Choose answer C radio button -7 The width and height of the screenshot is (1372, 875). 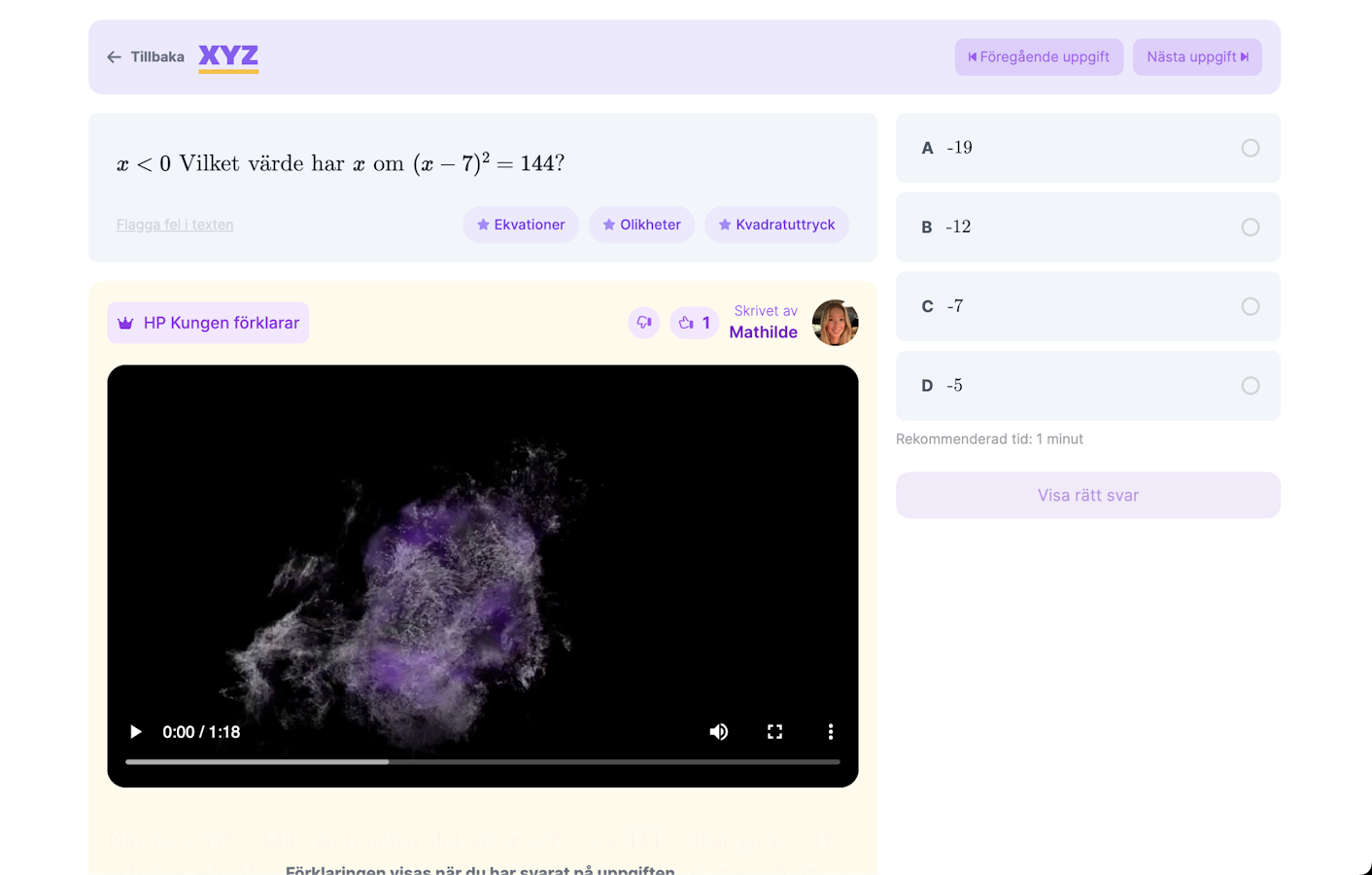pyautogui.click(x=1250, y=306)
